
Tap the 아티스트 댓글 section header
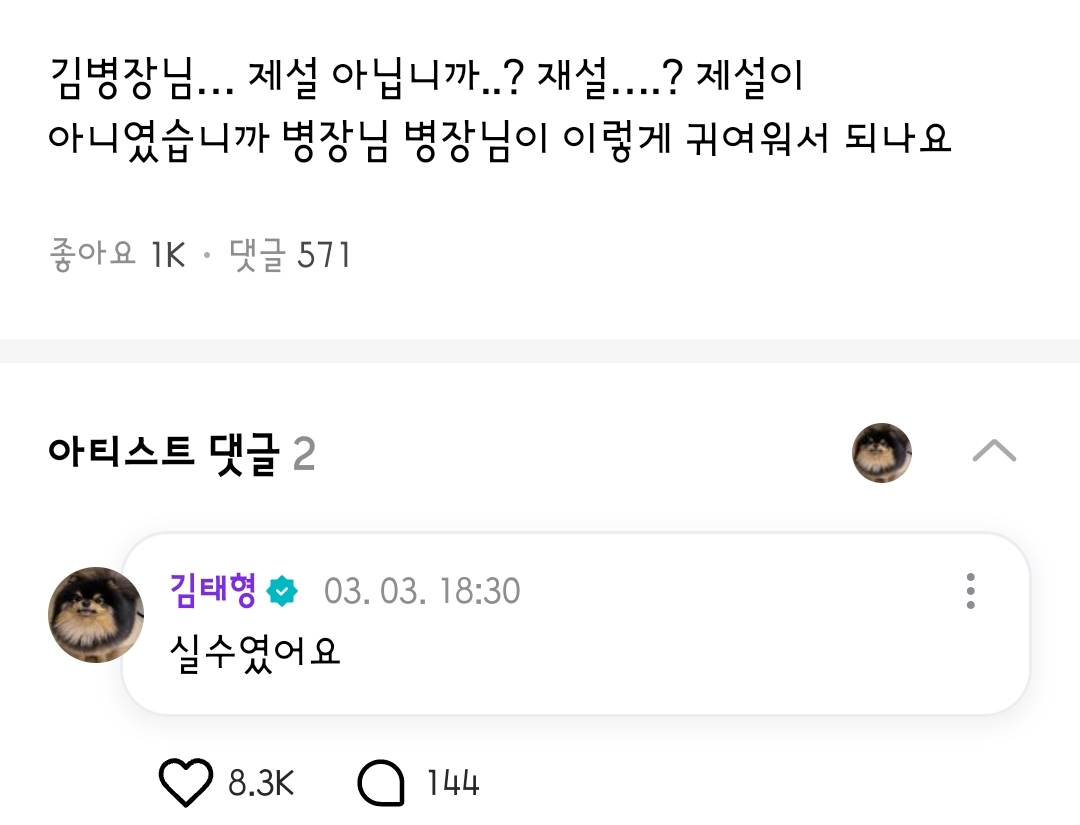[161, 455]
